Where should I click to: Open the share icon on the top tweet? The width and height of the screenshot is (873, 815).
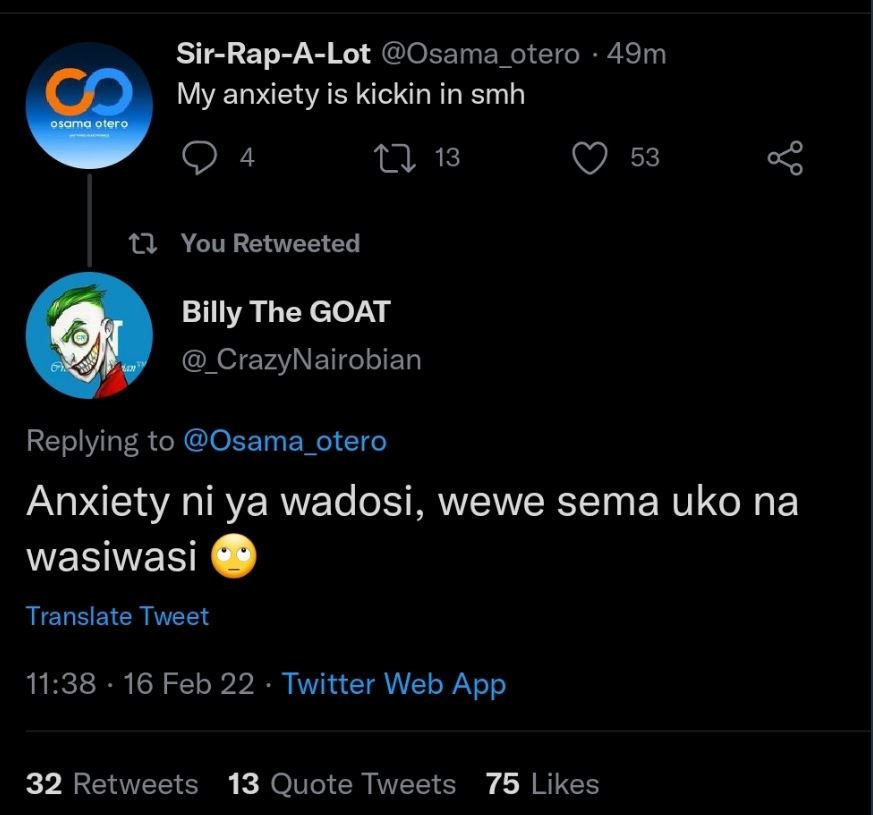(784, 157)
